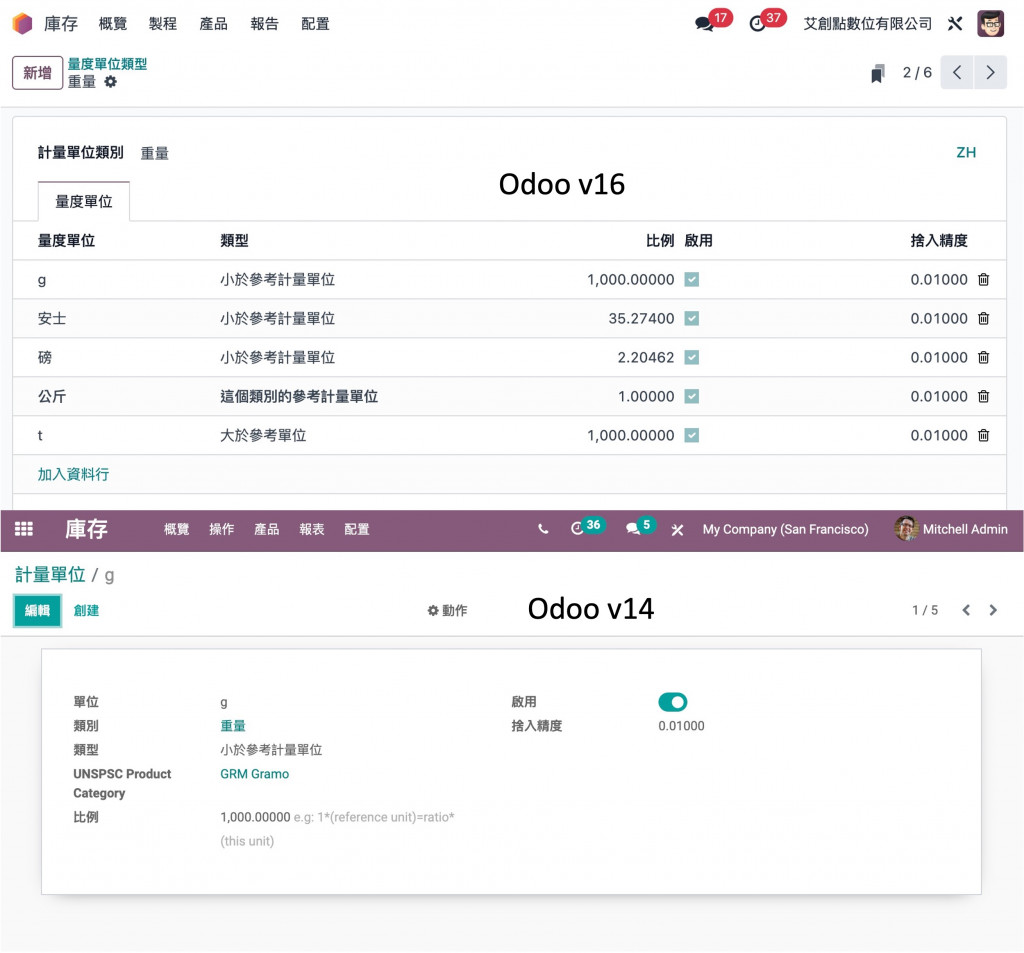Click the 新增 button

[37, 73]
